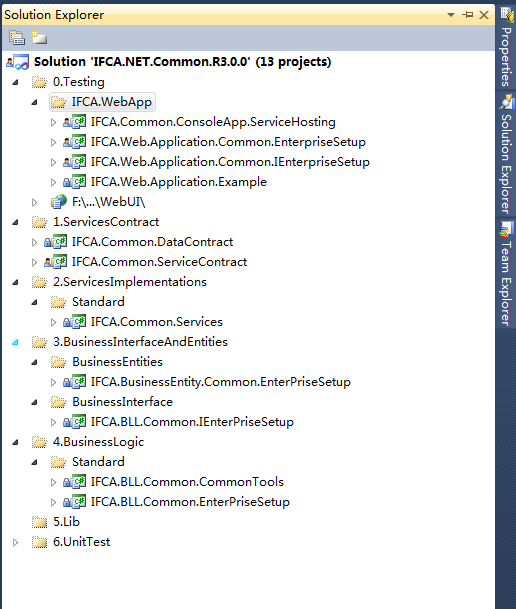Toggle auto-hide pin of Solution Explorer
Image resolution: width=516 pixels, height=609 pixels.
[x=467, y=15]
